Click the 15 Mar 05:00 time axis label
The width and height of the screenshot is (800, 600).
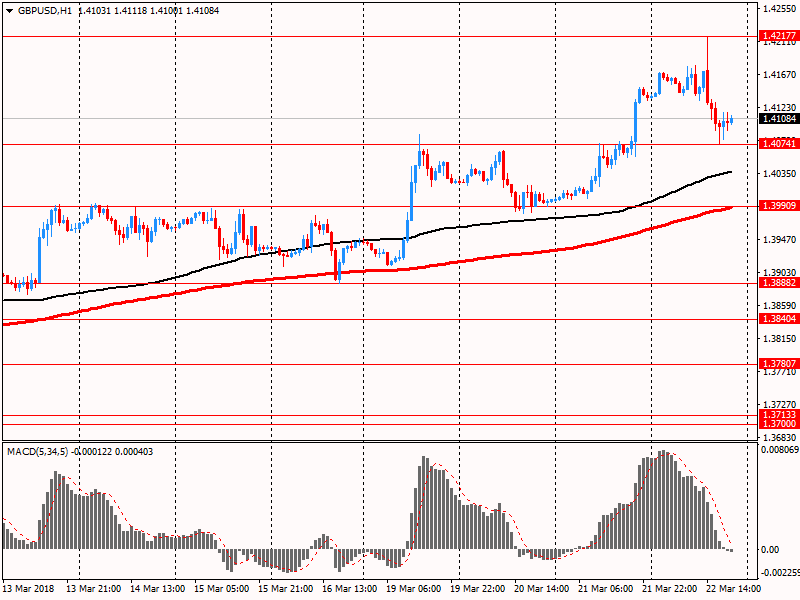tap(221, 589)
